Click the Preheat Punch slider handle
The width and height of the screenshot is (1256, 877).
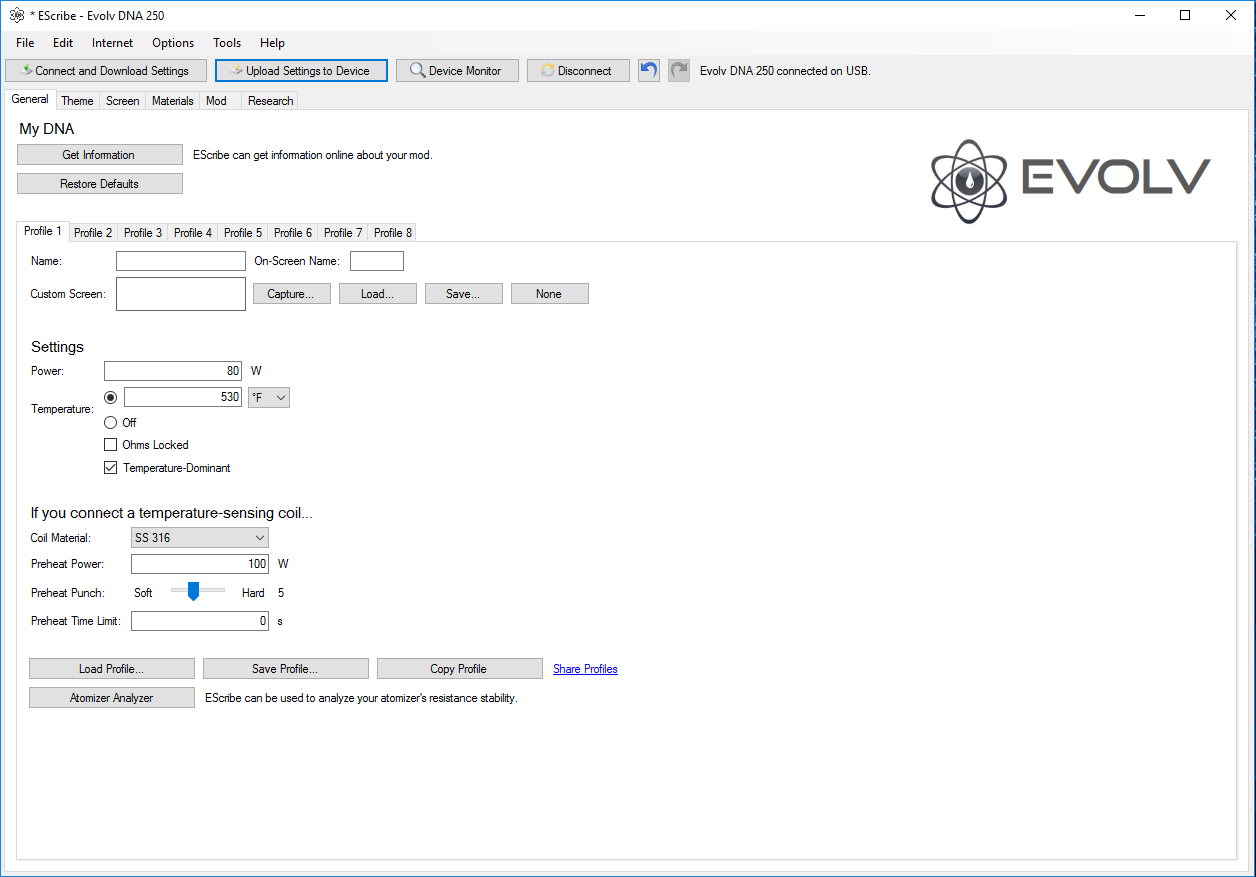(x=193, y=592)
